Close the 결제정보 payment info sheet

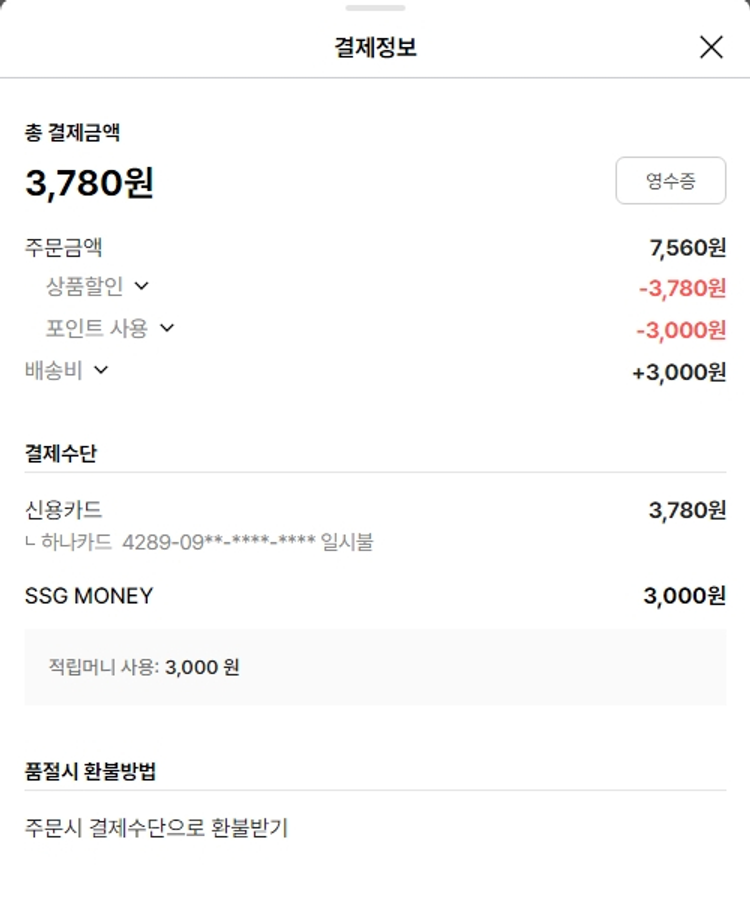(x=711, y=47)
